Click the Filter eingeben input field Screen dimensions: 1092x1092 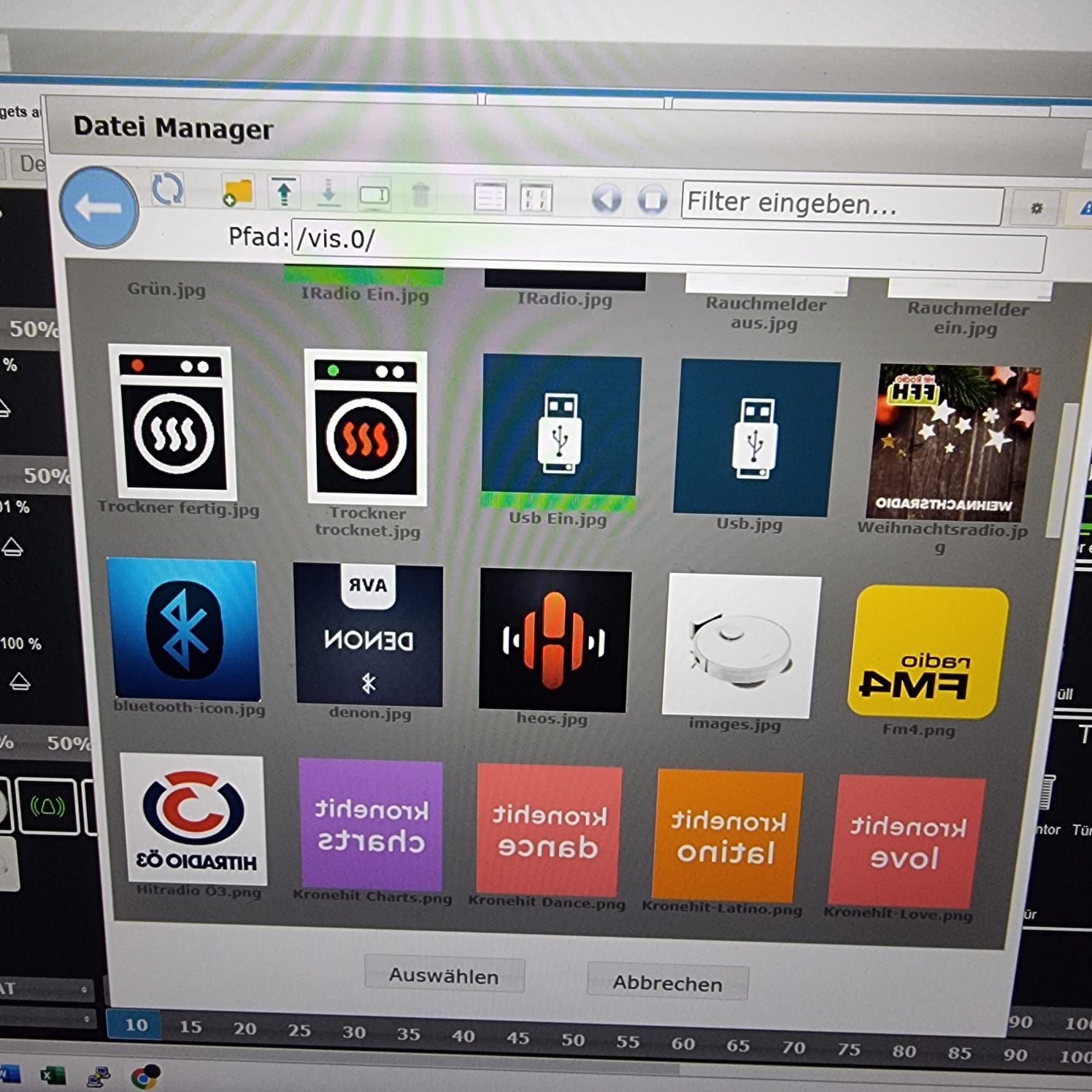842,204
